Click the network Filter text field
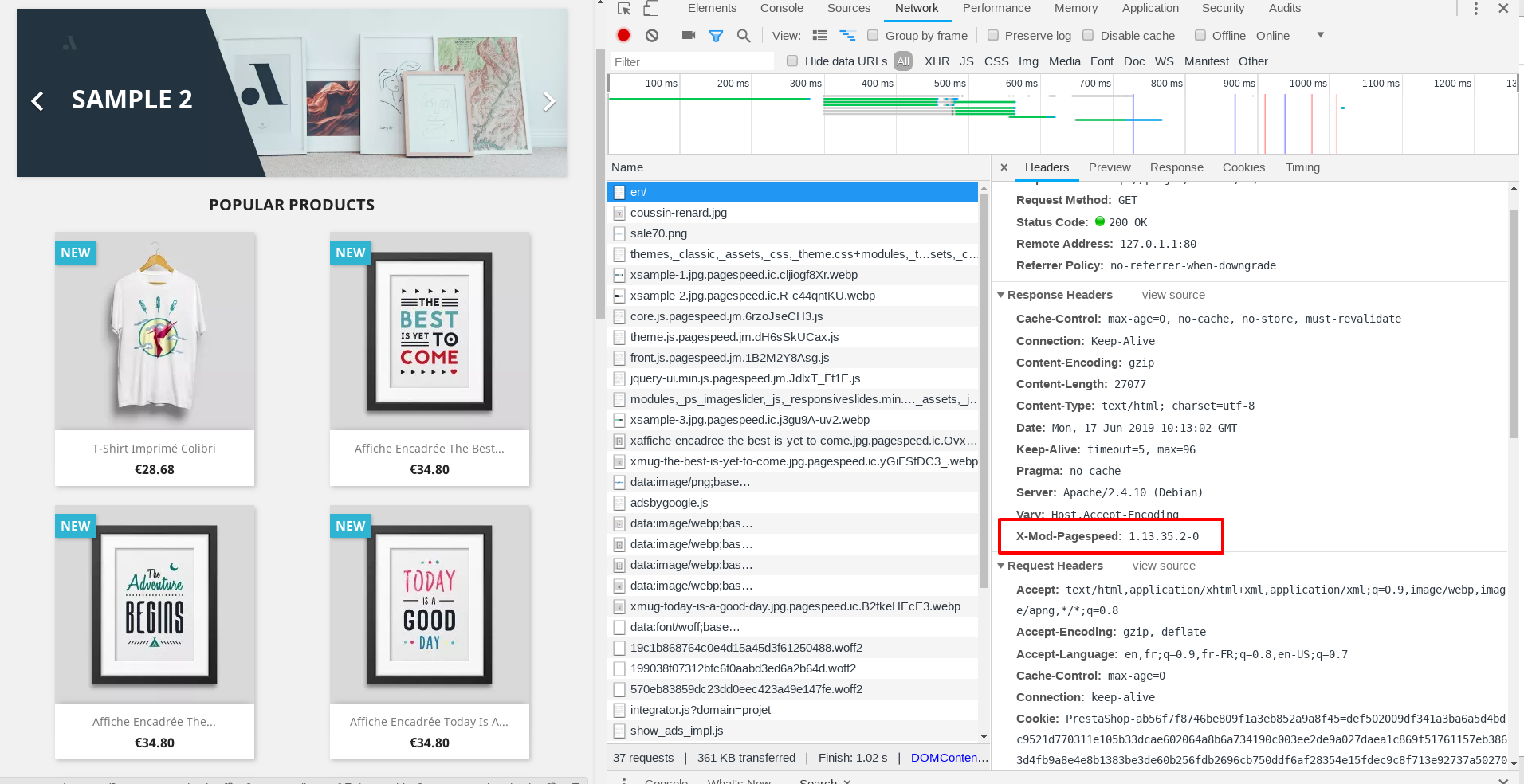1524x784 pixels. point(692,61)
